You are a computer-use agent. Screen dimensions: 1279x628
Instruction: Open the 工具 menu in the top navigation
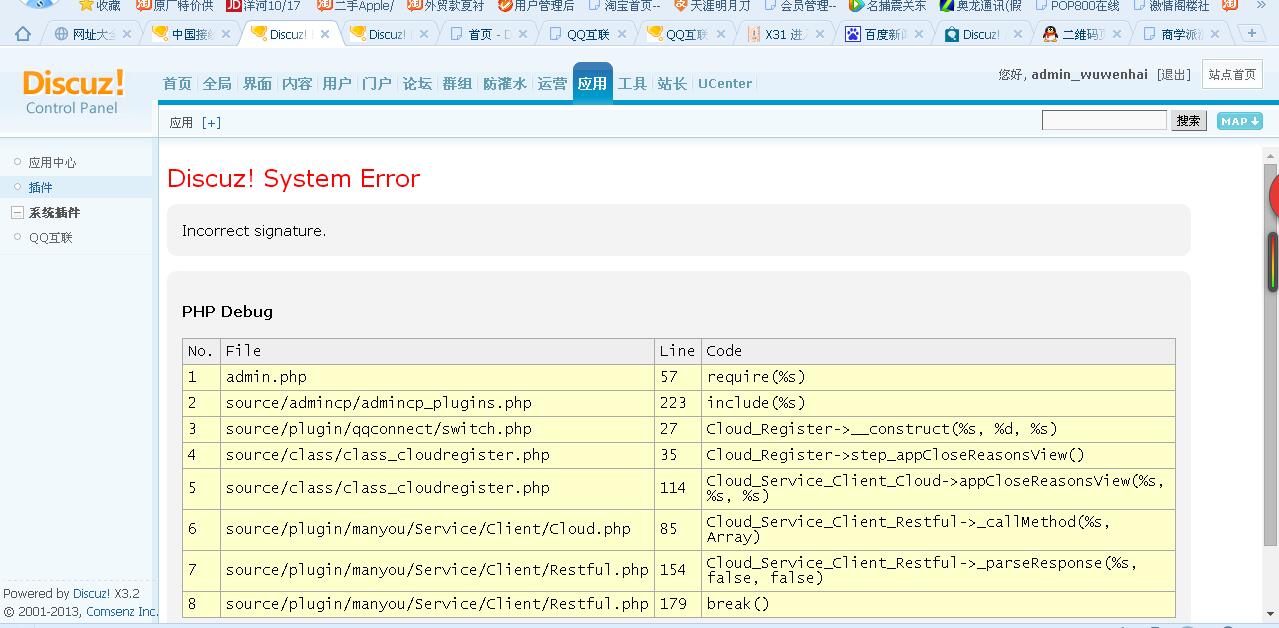click(632, 84)
